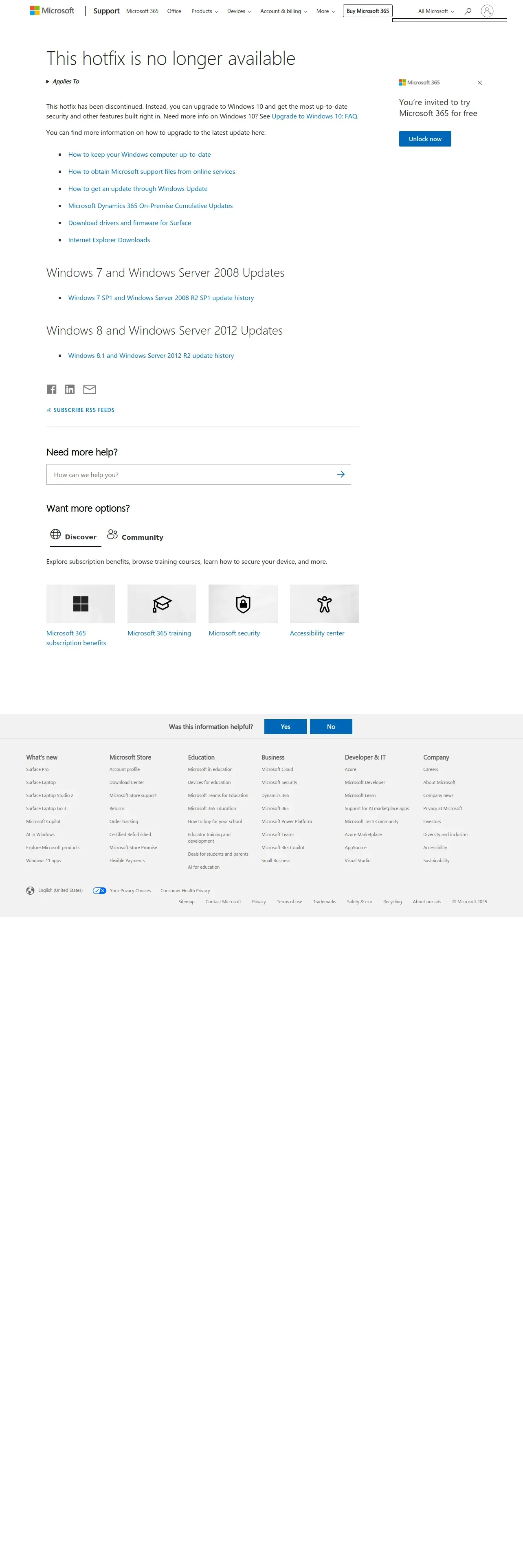The image size is (523, 1568).
Task: Click the Accessibility center figure image
Action: [325, 604]
